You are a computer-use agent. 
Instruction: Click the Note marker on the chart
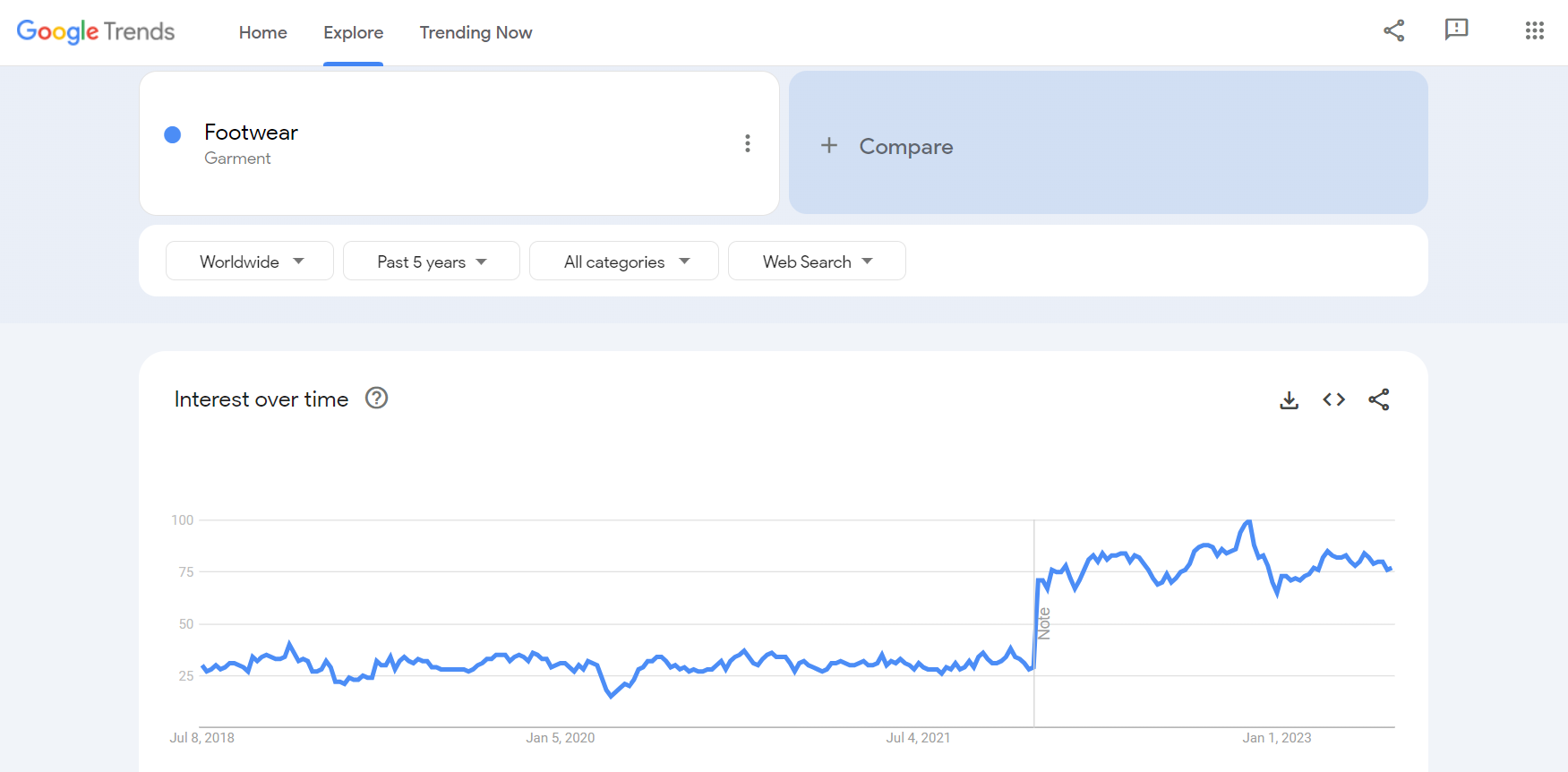click(1043, 623)
